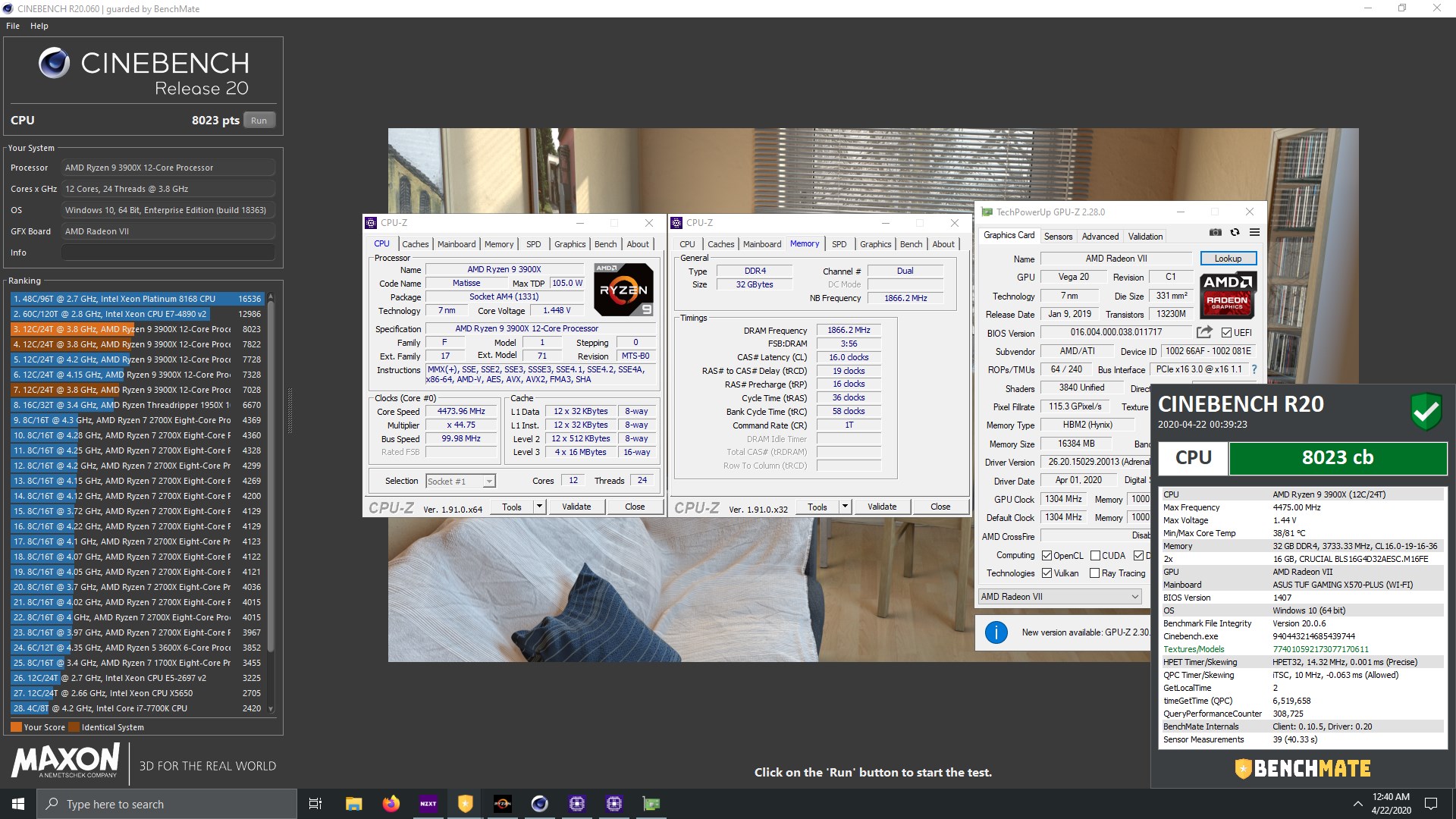Click Tools button in left CPU-Z
Image resolution: width=1456 pixels, height=819 pixels.
512,507
